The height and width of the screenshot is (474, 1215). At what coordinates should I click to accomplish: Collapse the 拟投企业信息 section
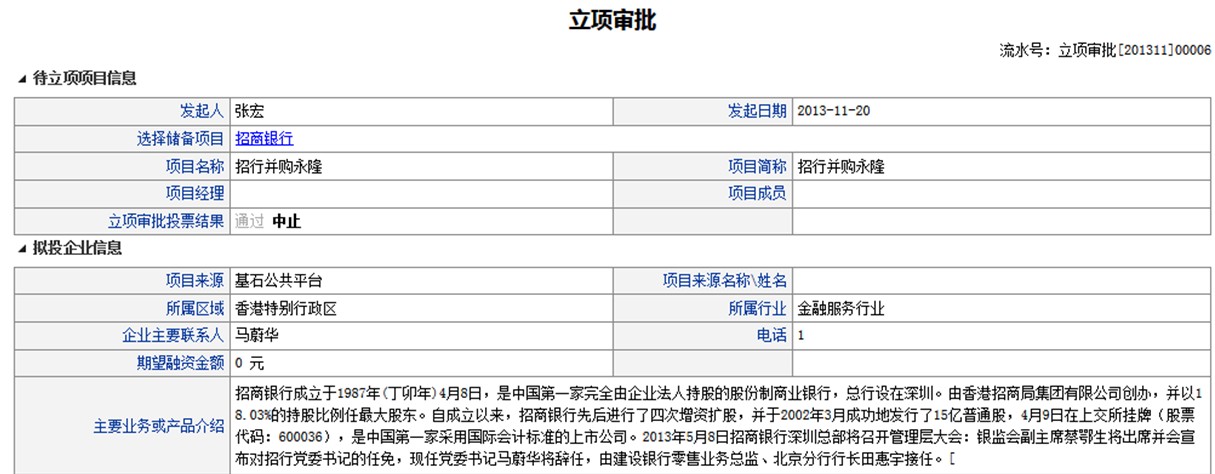point(23,249)
